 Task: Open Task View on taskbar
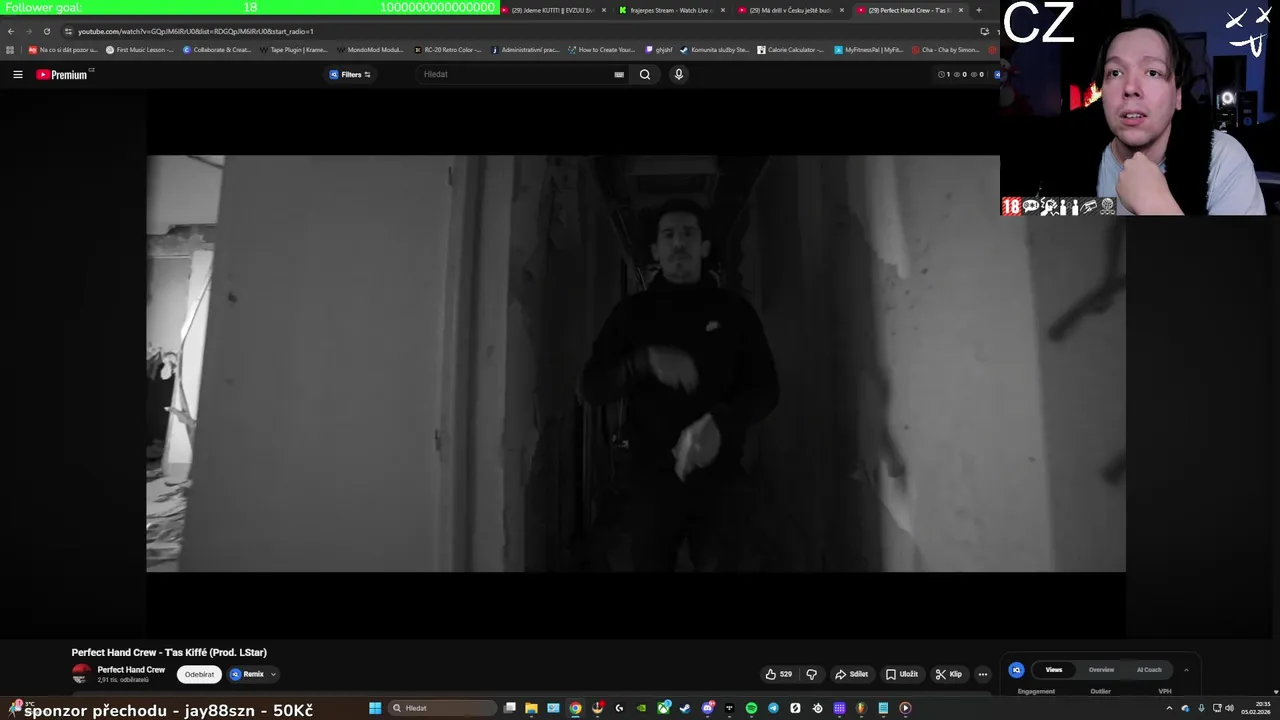[x=509, y=708]
